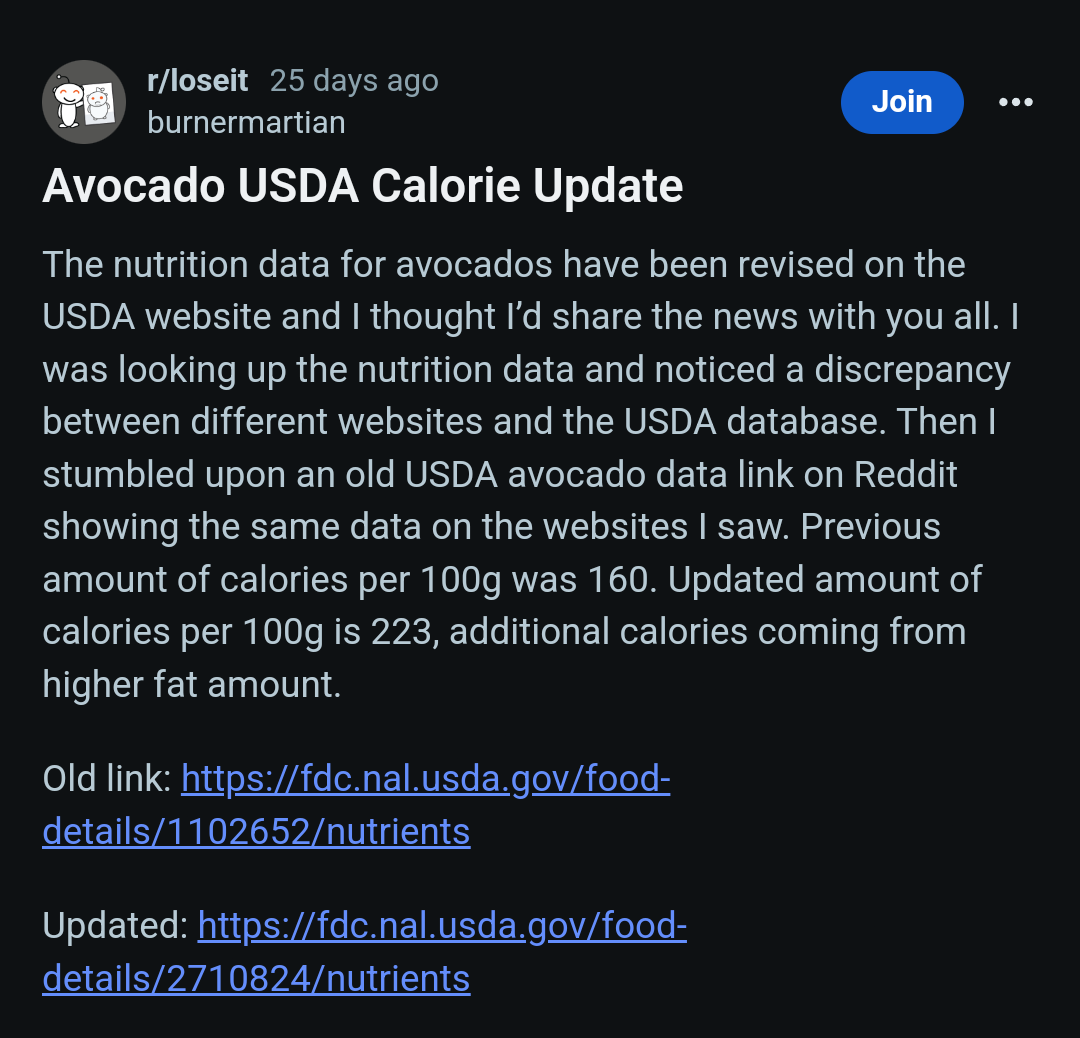
Task: Click the first line of the post body
Action: [x=503, y=266]
